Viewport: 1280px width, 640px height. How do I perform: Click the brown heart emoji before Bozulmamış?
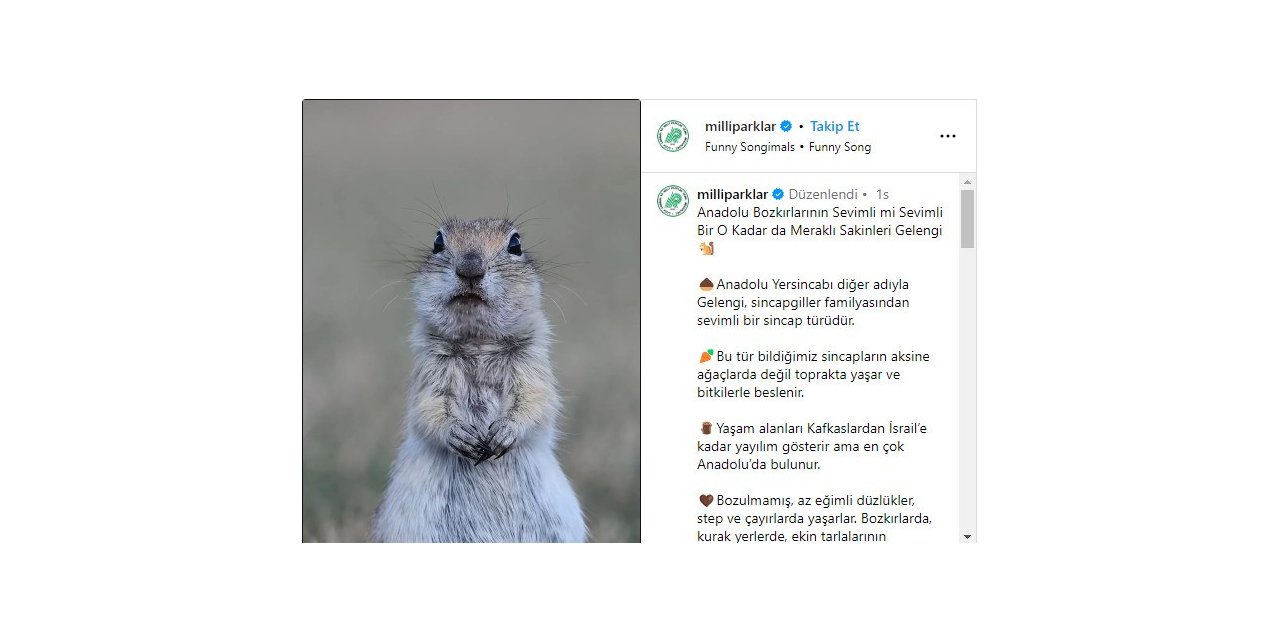(x=706, y=500)
